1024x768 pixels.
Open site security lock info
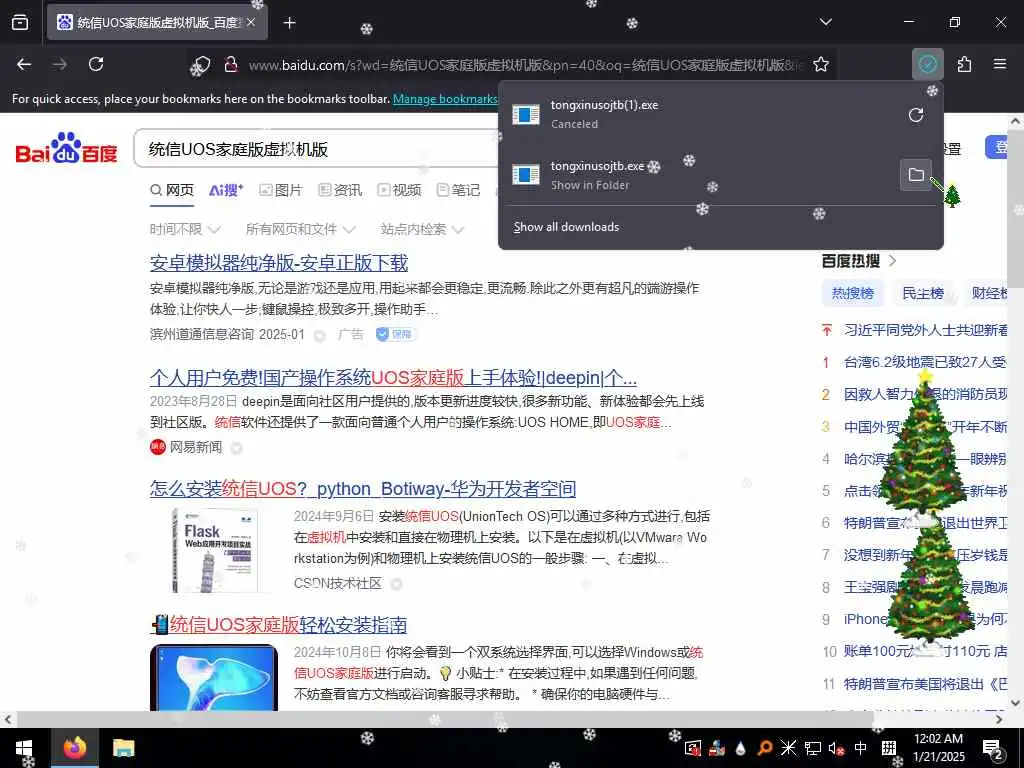coord(231,65)
